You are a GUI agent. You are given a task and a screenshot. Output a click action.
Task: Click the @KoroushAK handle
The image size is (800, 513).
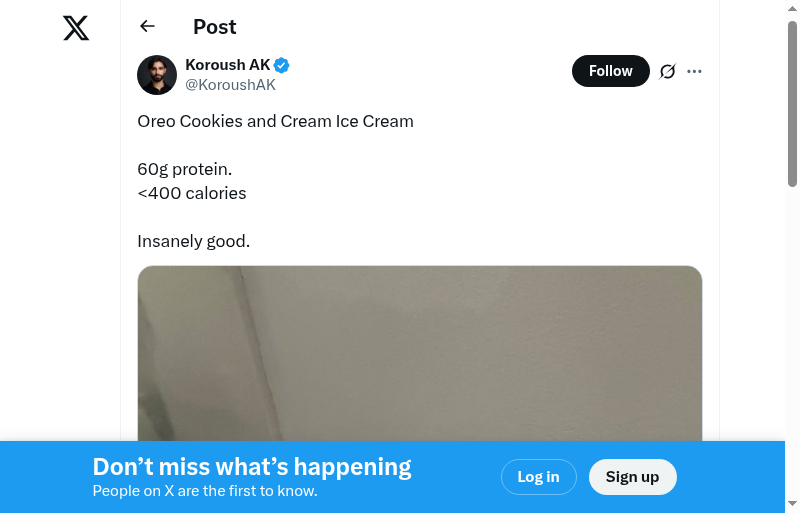[x=230, y=85]
